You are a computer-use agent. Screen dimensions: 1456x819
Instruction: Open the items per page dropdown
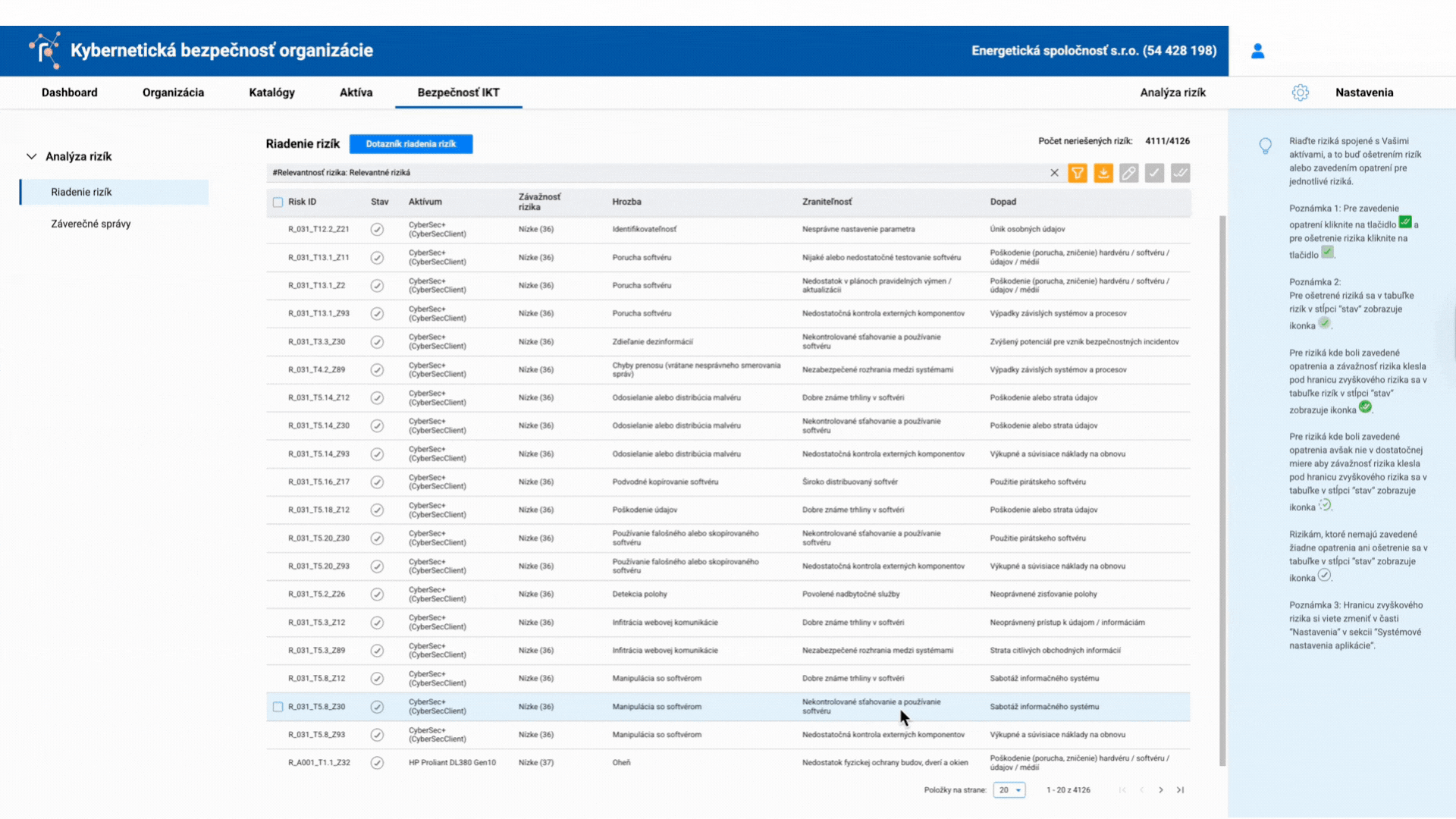1009,790
